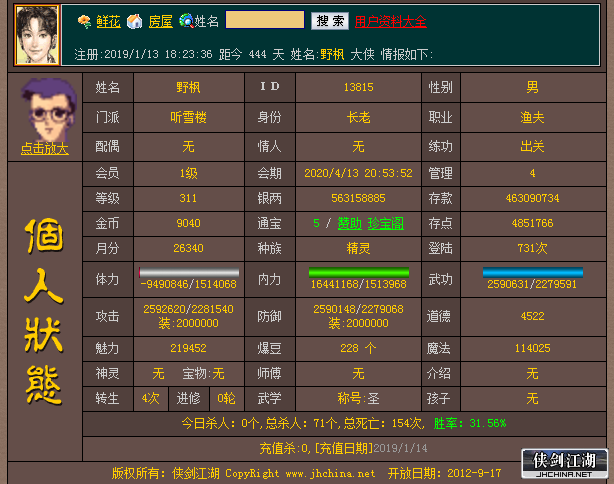614x484 pixels.
Task: Click the 魅力 value 219452
Action: (188, 349)
